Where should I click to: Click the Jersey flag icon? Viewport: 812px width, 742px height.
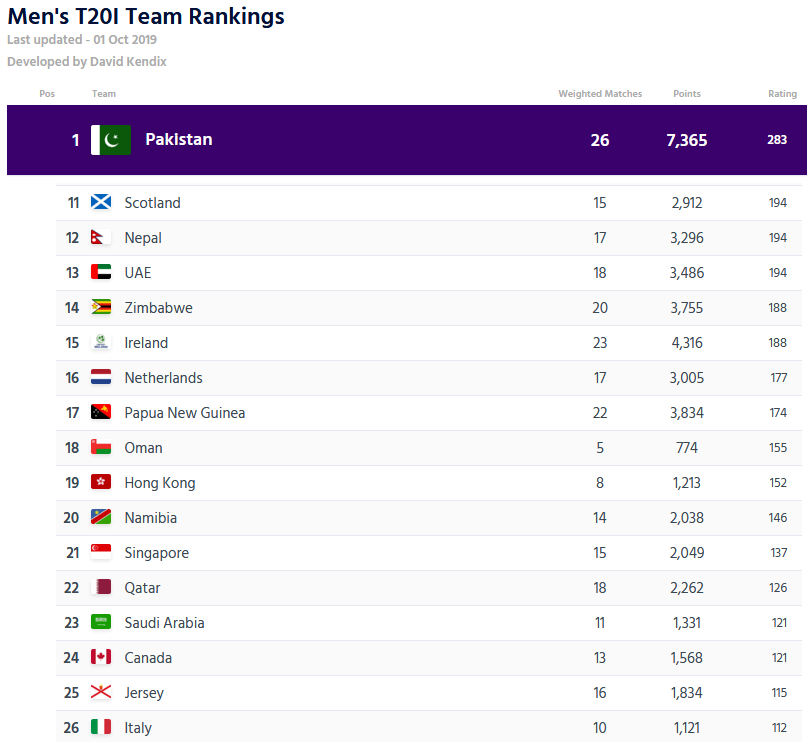(101, 692)
